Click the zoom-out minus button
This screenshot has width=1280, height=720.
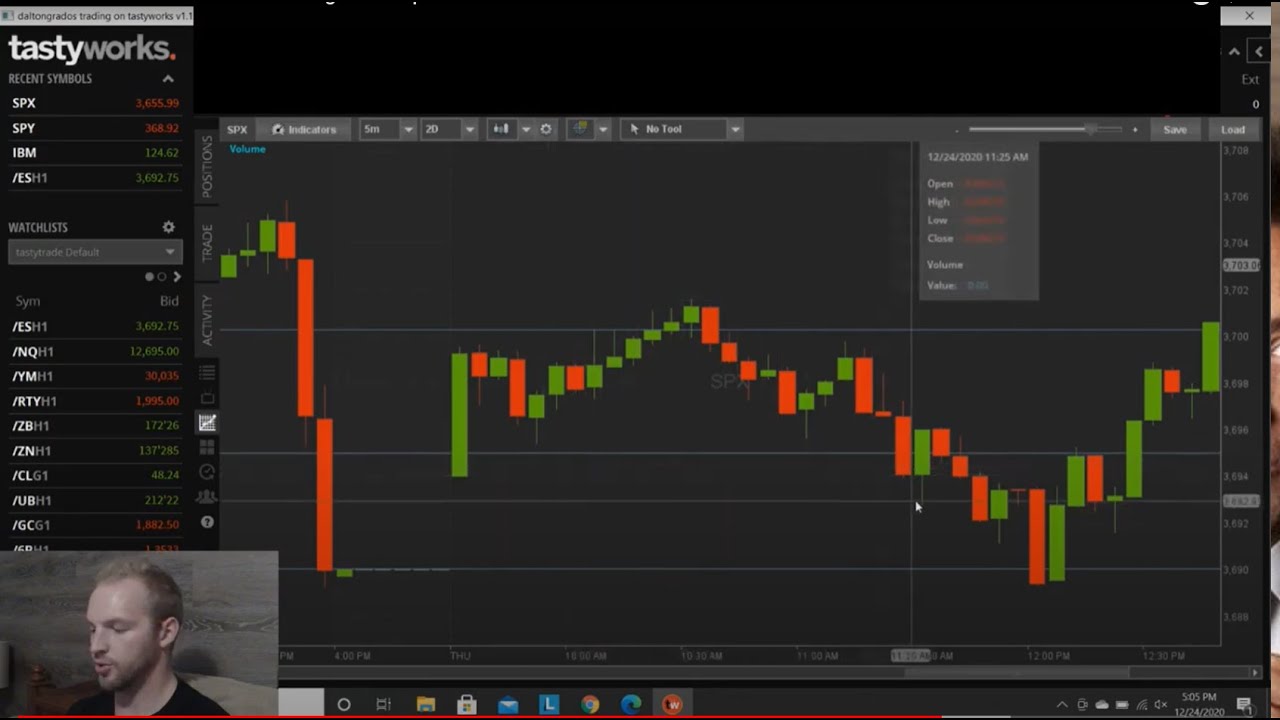click(957, 130)
